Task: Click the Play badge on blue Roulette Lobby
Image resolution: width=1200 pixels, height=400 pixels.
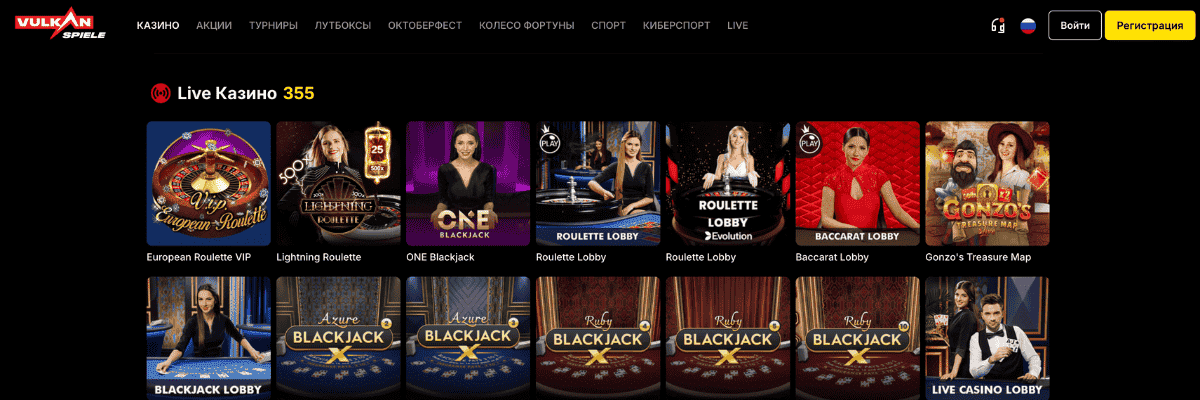Action: pyautogui.click(x=549, y=141)
